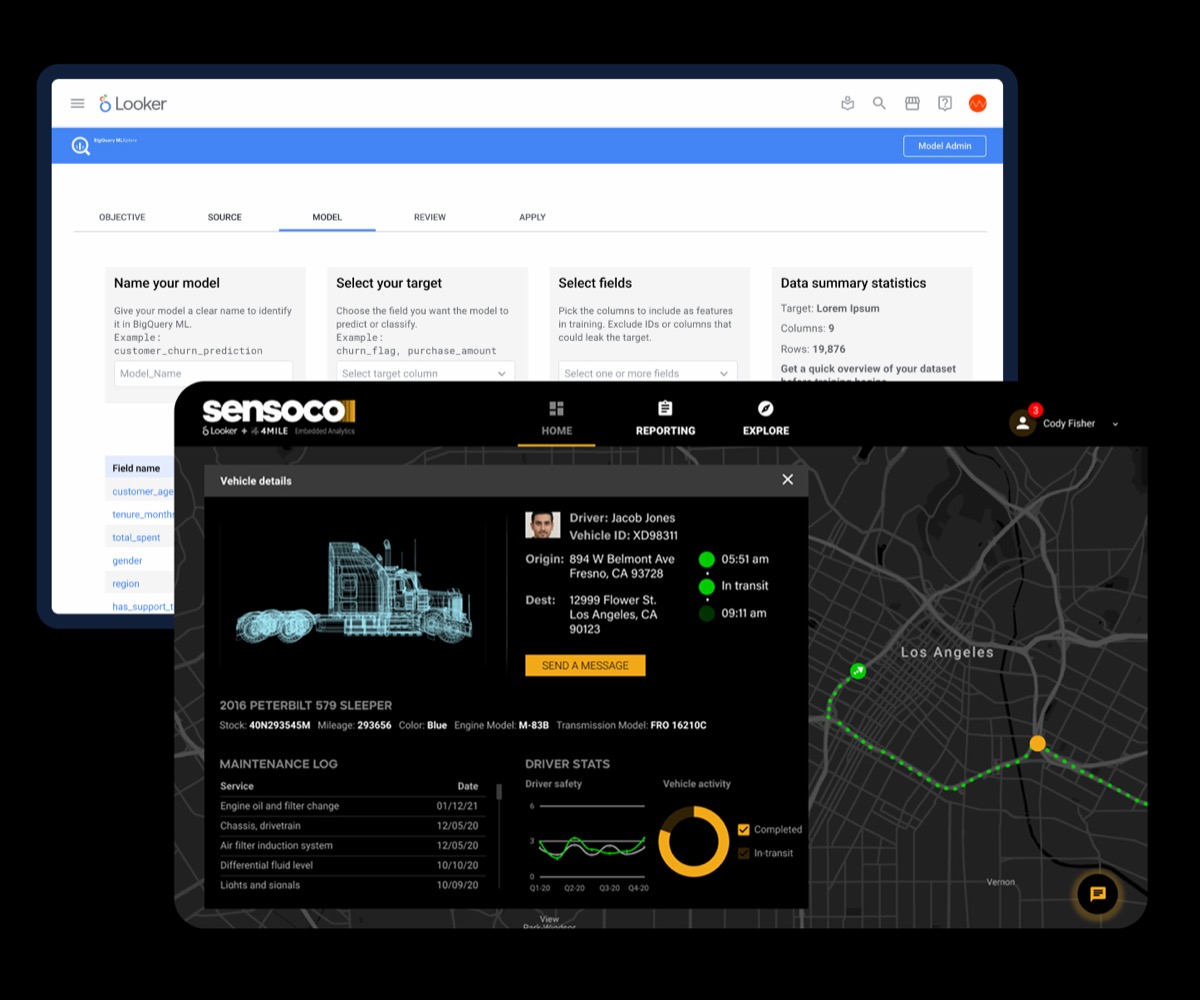Select the Differential fluid level row
Image resolution: width=1200 pixels, height=1000 pixels.
351,865
